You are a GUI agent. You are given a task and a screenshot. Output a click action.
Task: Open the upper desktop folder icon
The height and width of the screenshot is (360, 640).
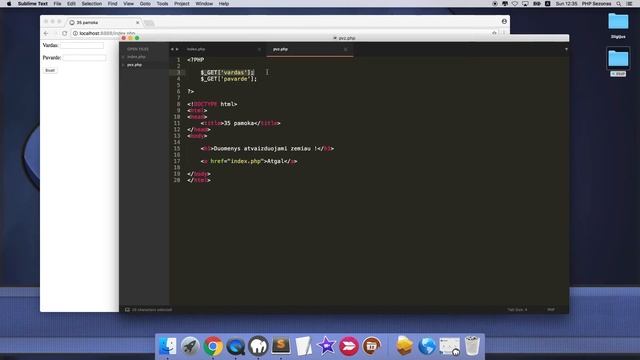(x=618, y=21)
